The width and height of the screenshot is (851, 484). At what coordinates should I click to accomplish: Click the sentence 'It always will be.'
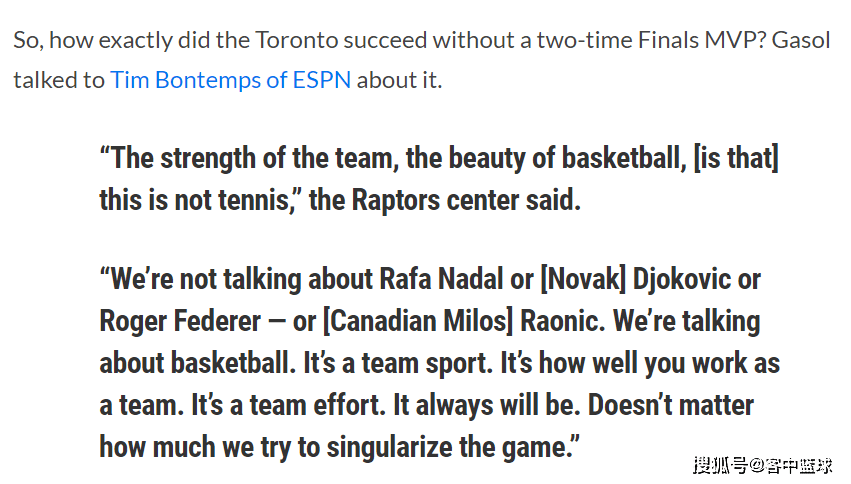point(487,405)
